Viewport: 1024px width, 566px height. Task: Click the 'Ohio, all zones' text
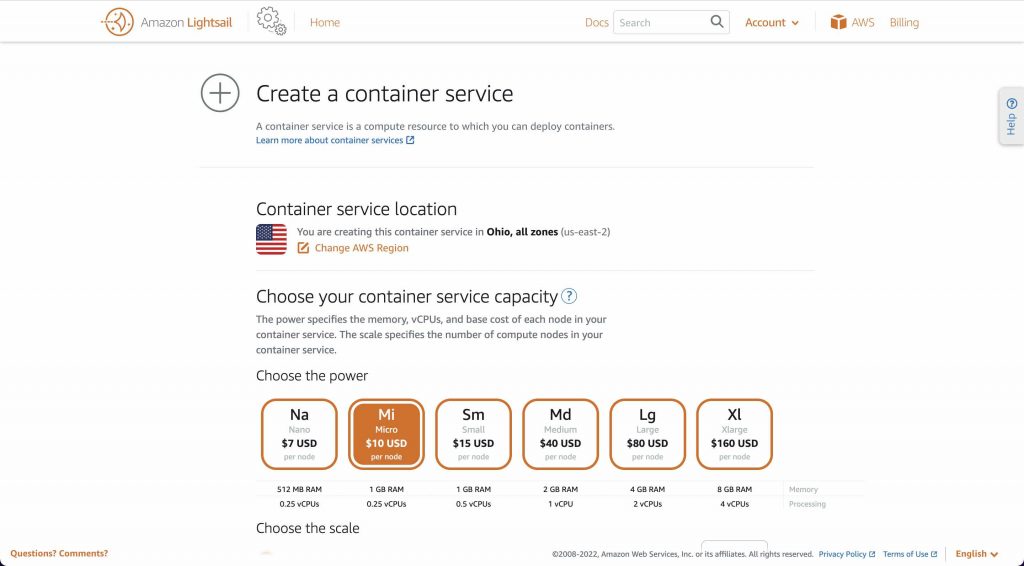[522, 232]
